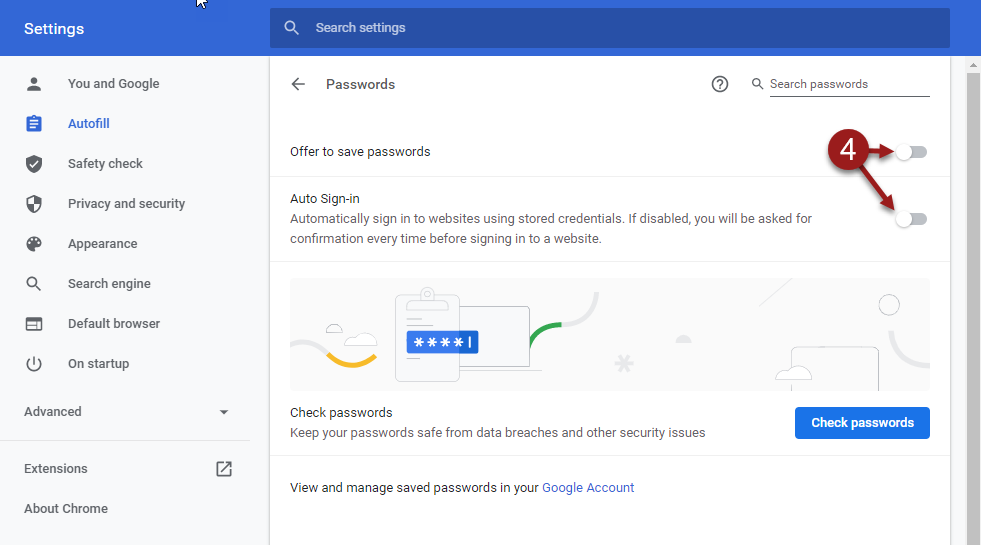The width and height of the screenshot is (981, 545).
Task: Toggle Offer to save passwords switch
Action: pyautogui.click(x=911, y=152)
